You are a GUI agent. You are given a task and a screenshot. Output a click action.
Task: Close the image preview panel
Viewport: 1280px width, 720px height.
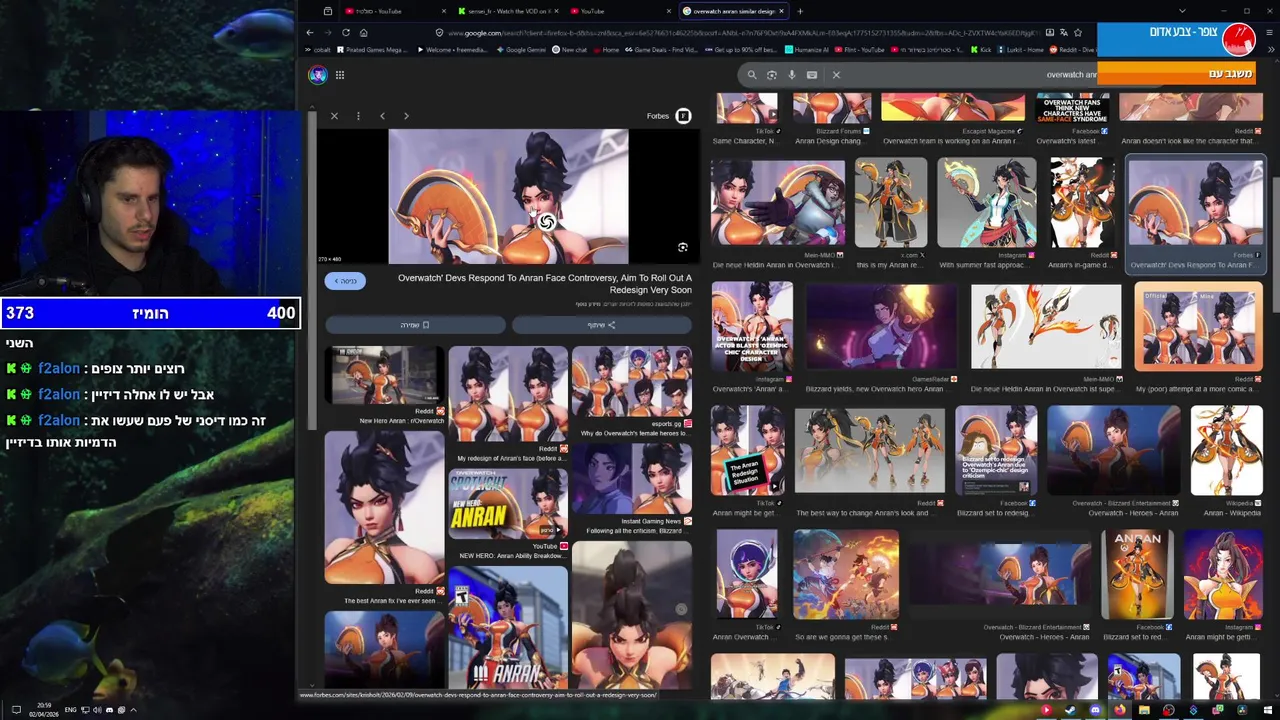tap(334, 116)
